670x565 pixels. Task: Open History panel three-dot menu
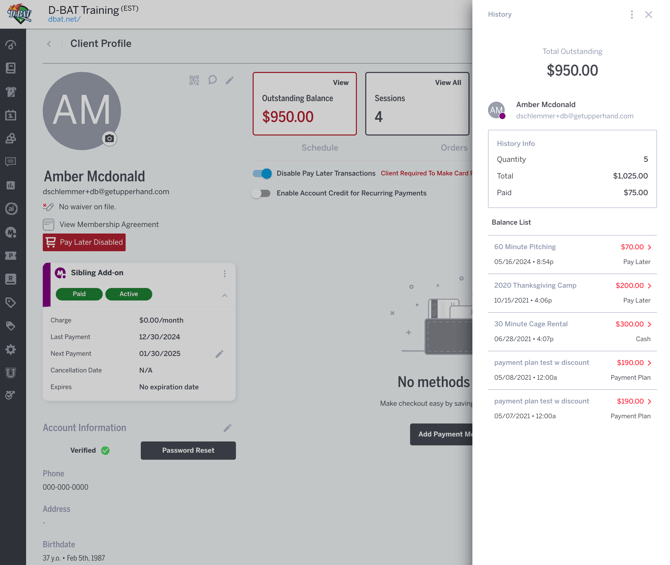(x=631, y=15)
